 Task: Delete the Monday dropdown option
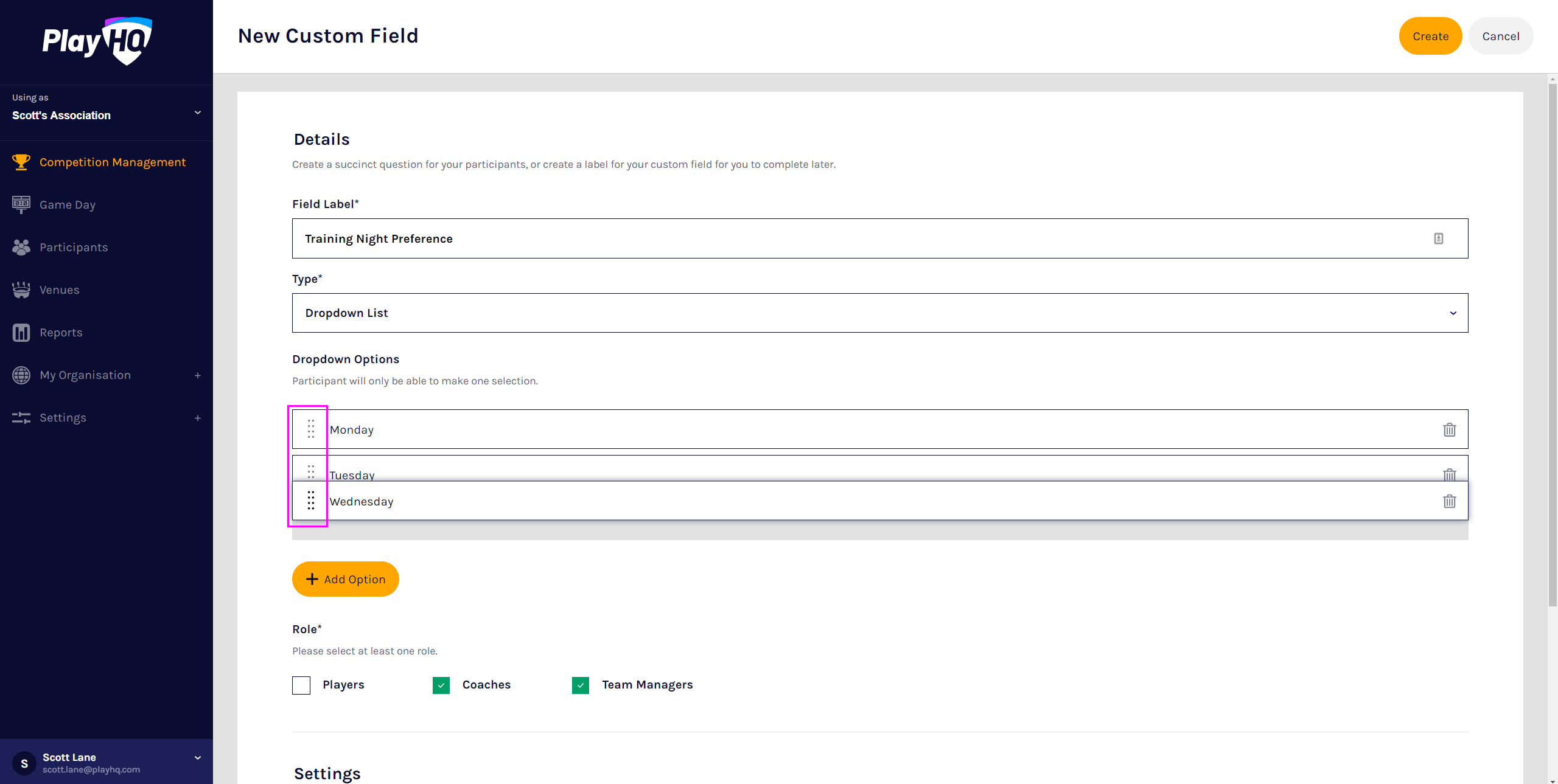pyautogui.click(x=1449, y=429)
